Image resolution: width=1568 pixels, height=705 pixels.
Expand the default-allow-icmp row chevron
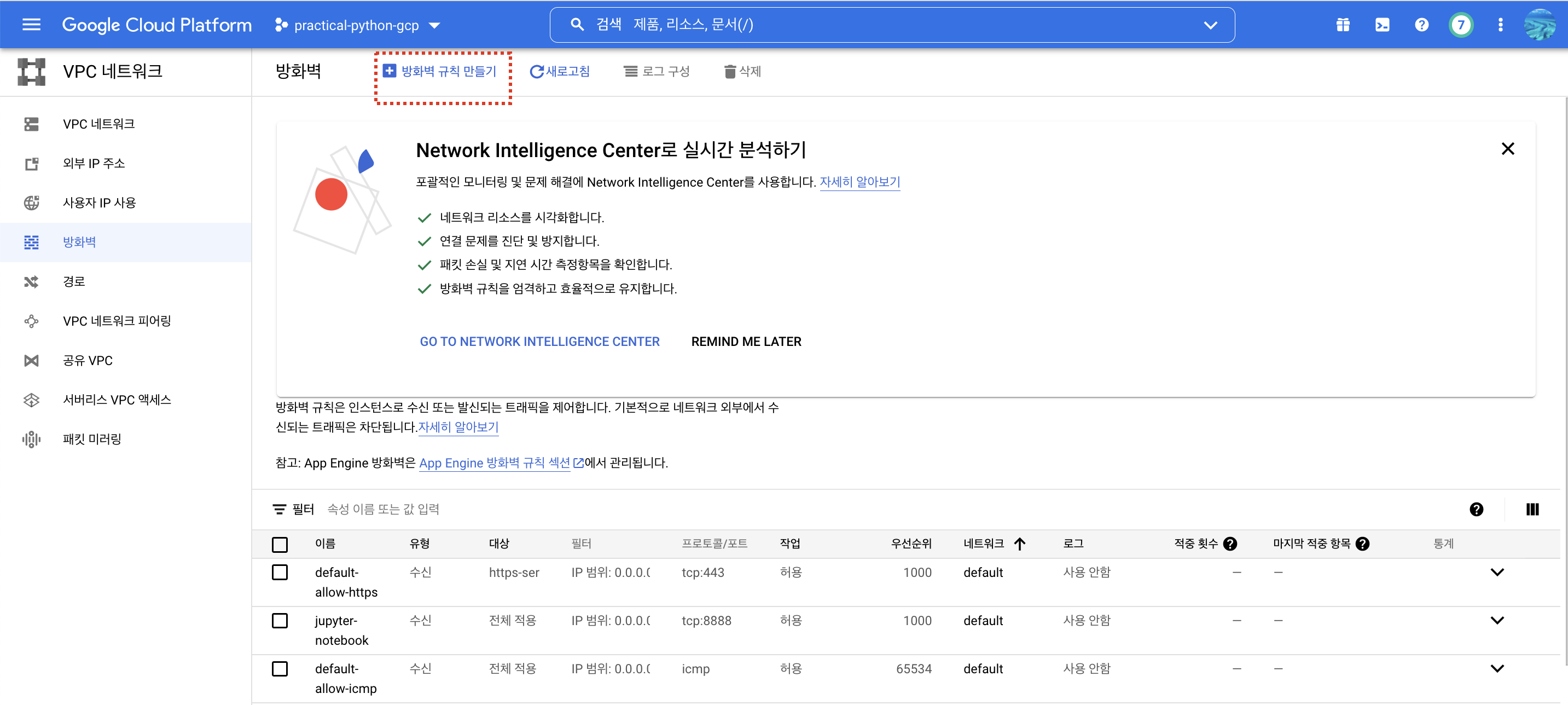(x=1497, y=668)
